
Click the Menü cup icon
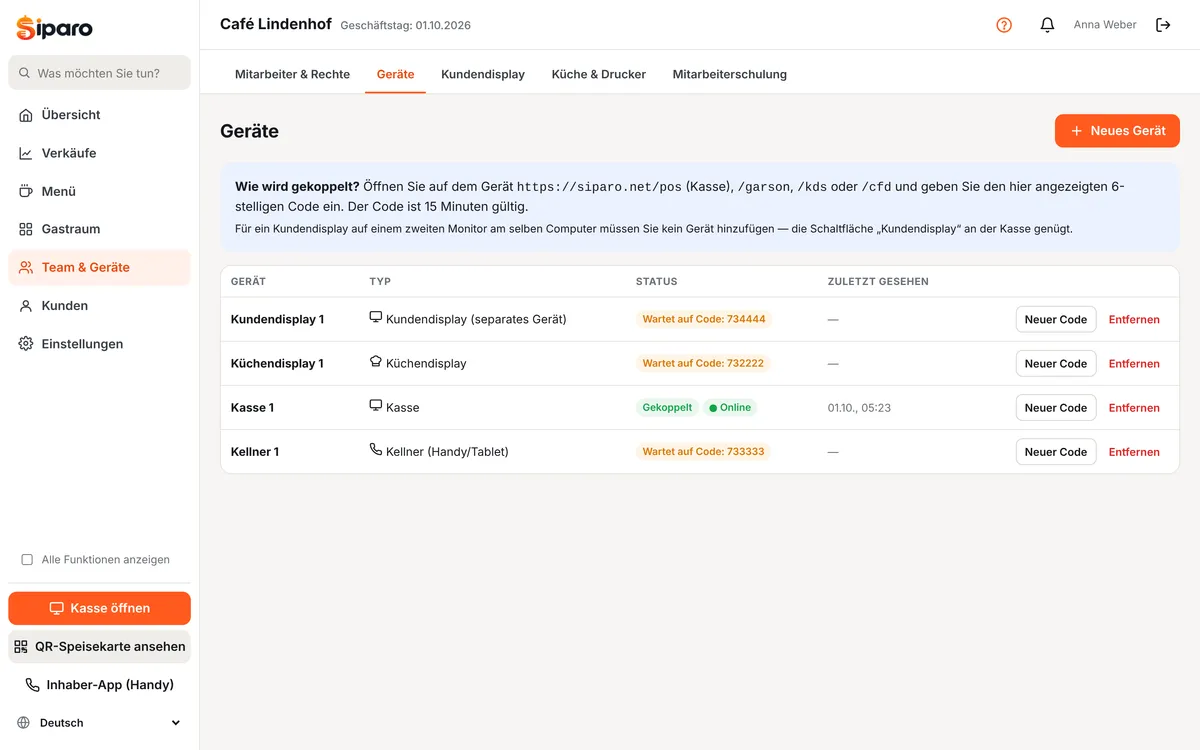[x=26, y=191]
